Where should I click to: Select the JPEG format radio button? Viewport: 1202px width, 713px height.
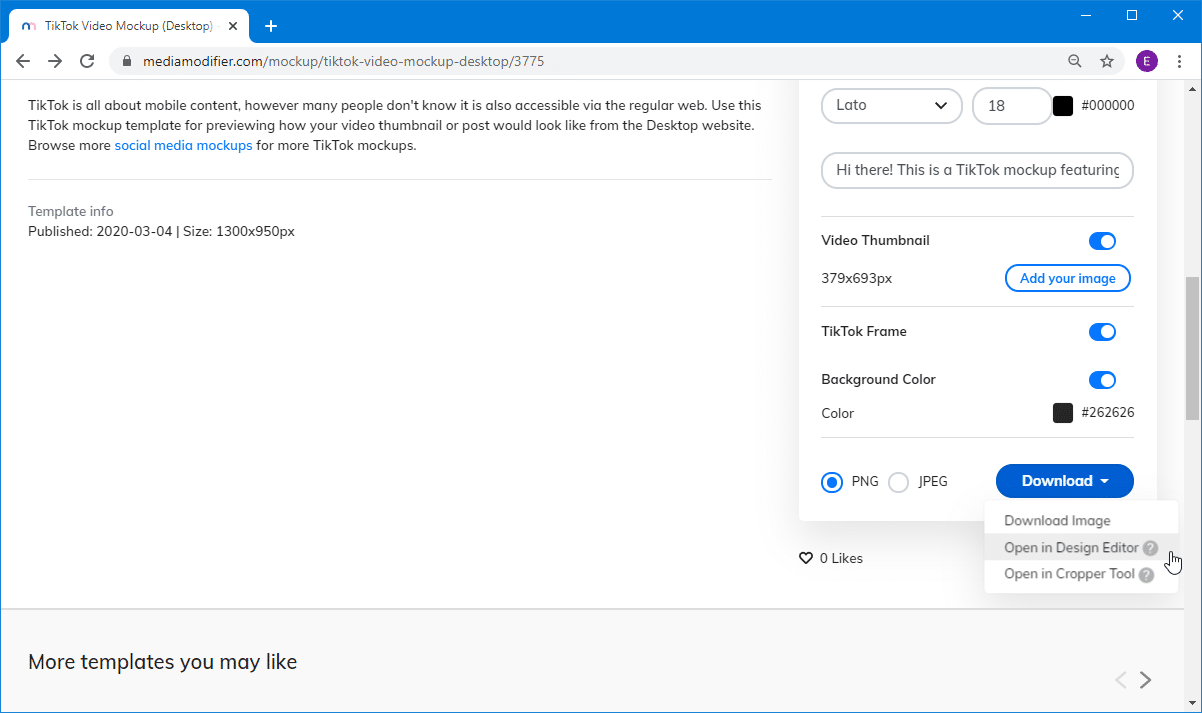[899, 482]
